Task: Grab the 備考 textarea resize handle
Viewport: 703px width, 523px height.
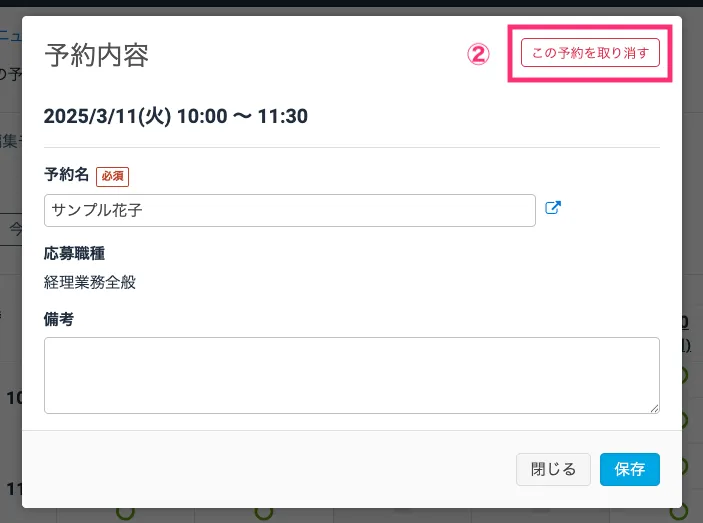Action: pyautogui.click(x=655, y=408)
